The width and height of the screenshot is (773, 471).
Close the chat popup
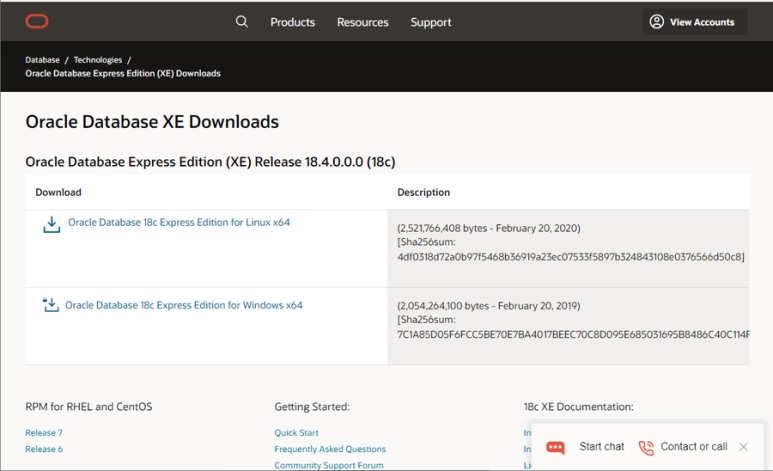point(743,447)
